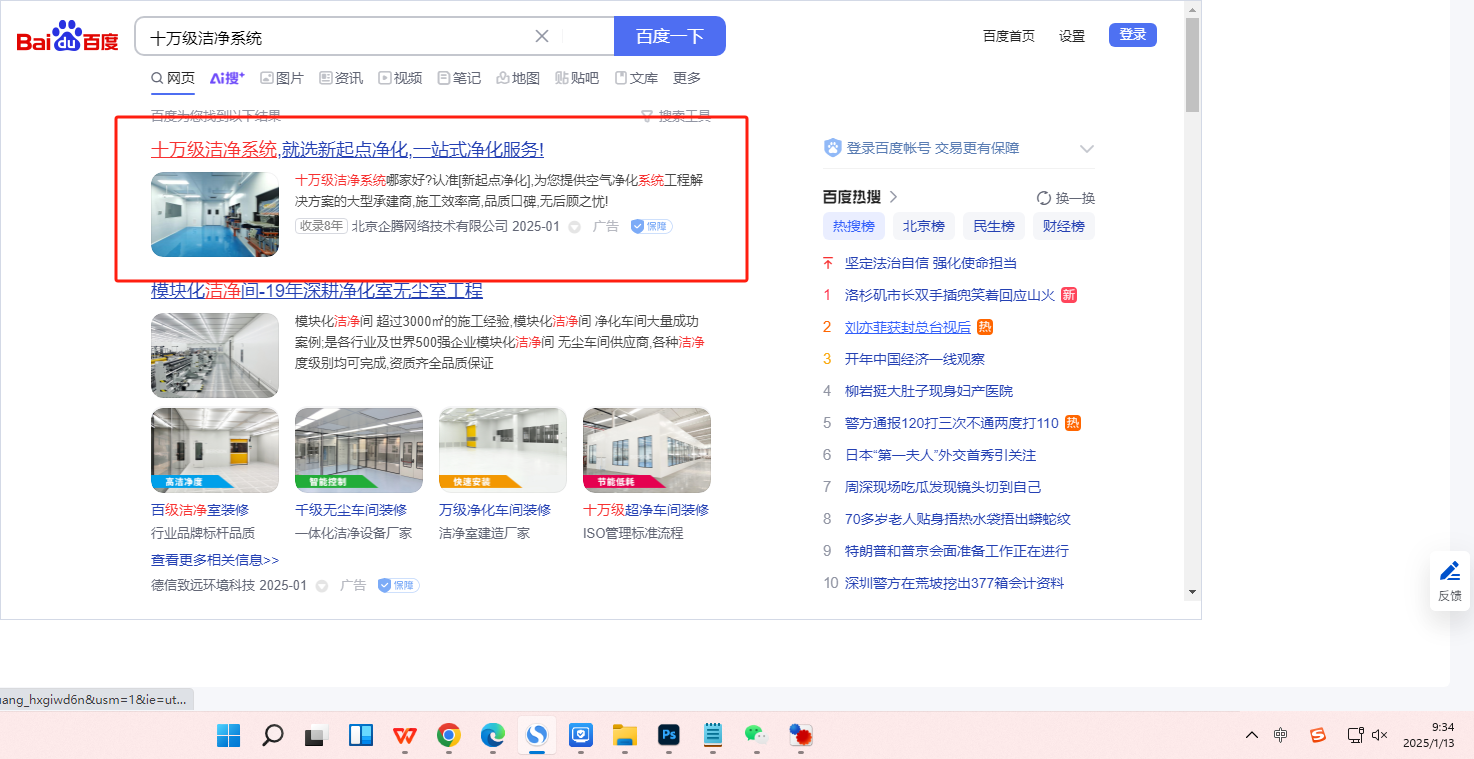Image resolution: width=1474 pixels, height=759 pixels.
Task: Click the 中 input language tray indicator
Action: (x=1281, y=735)
